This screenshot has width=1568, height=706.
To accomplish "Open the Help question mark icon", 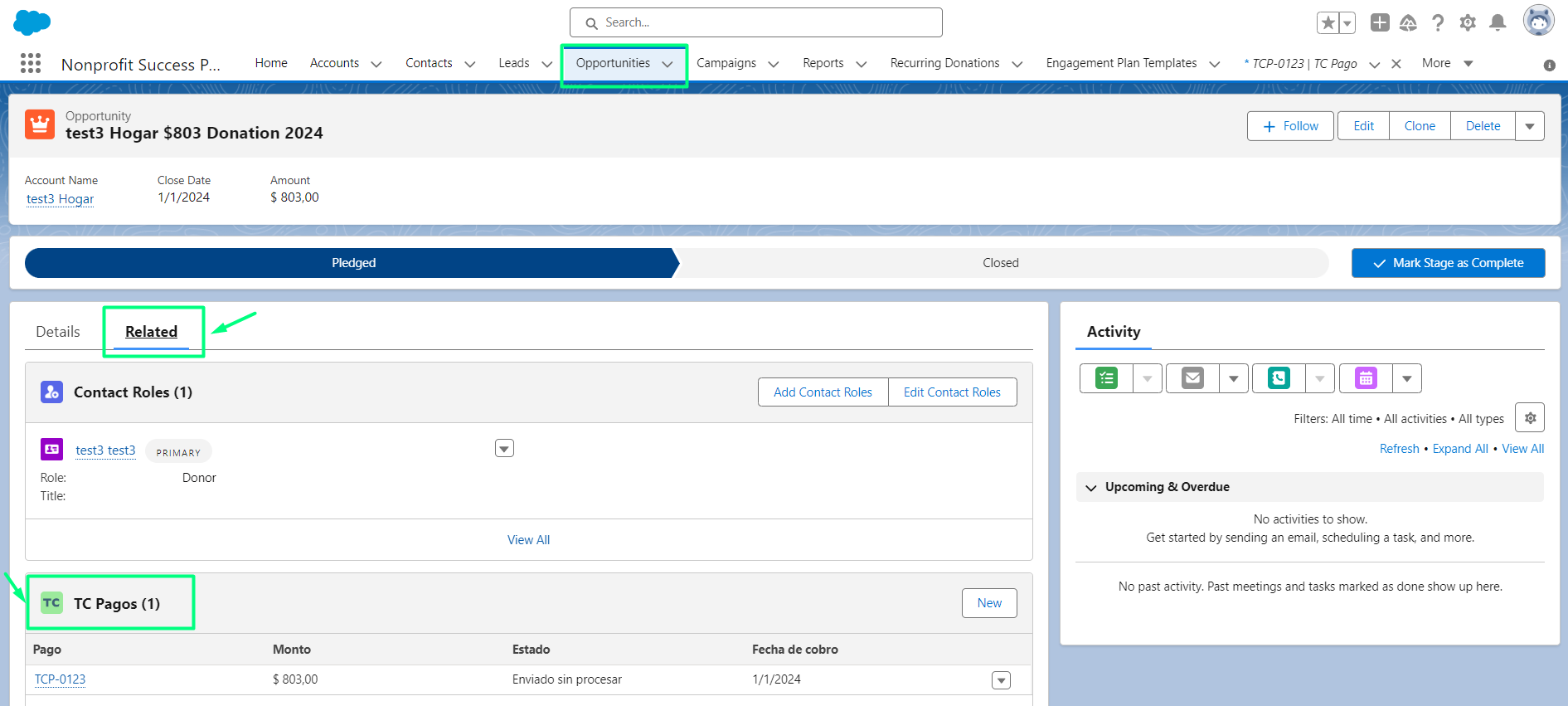I will (x=1438, y=22).
